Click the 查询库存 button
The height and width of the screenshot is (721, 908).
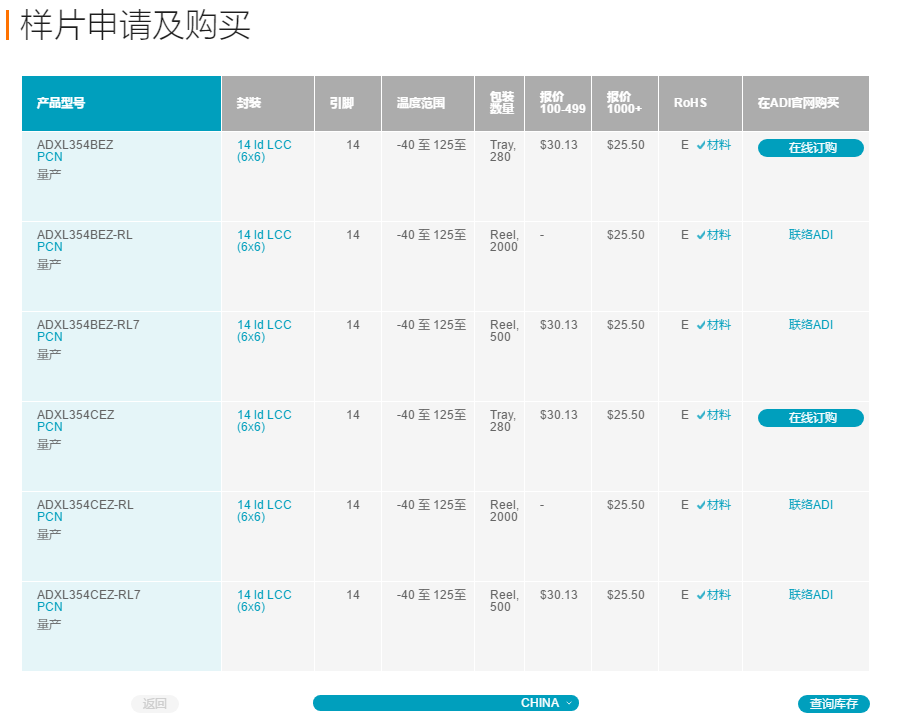pos(833,704)
